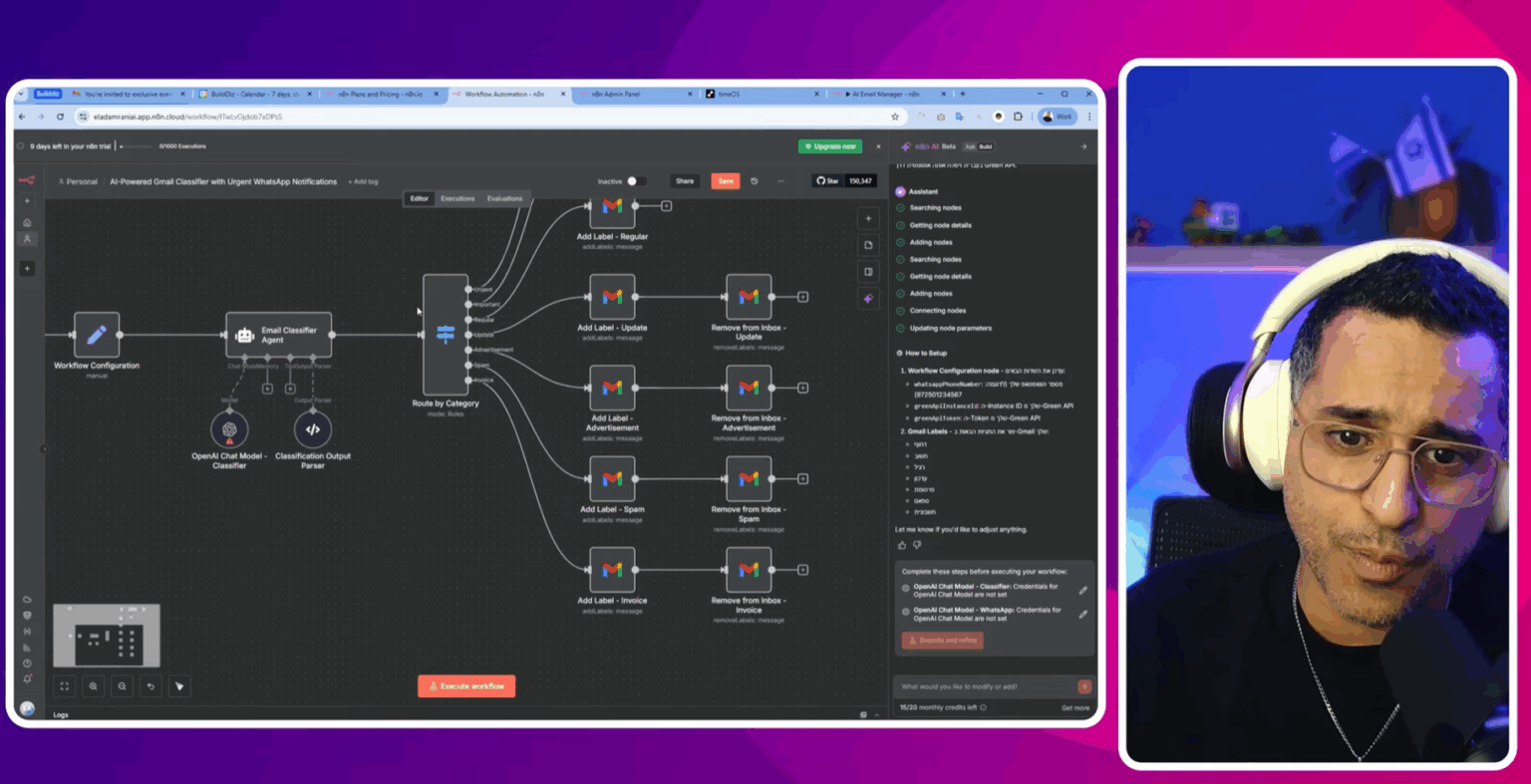The width and height of the screenshot is (1531, 784).
Task: Select the zoom in tool on the canvas
Action: coord(93,685)
